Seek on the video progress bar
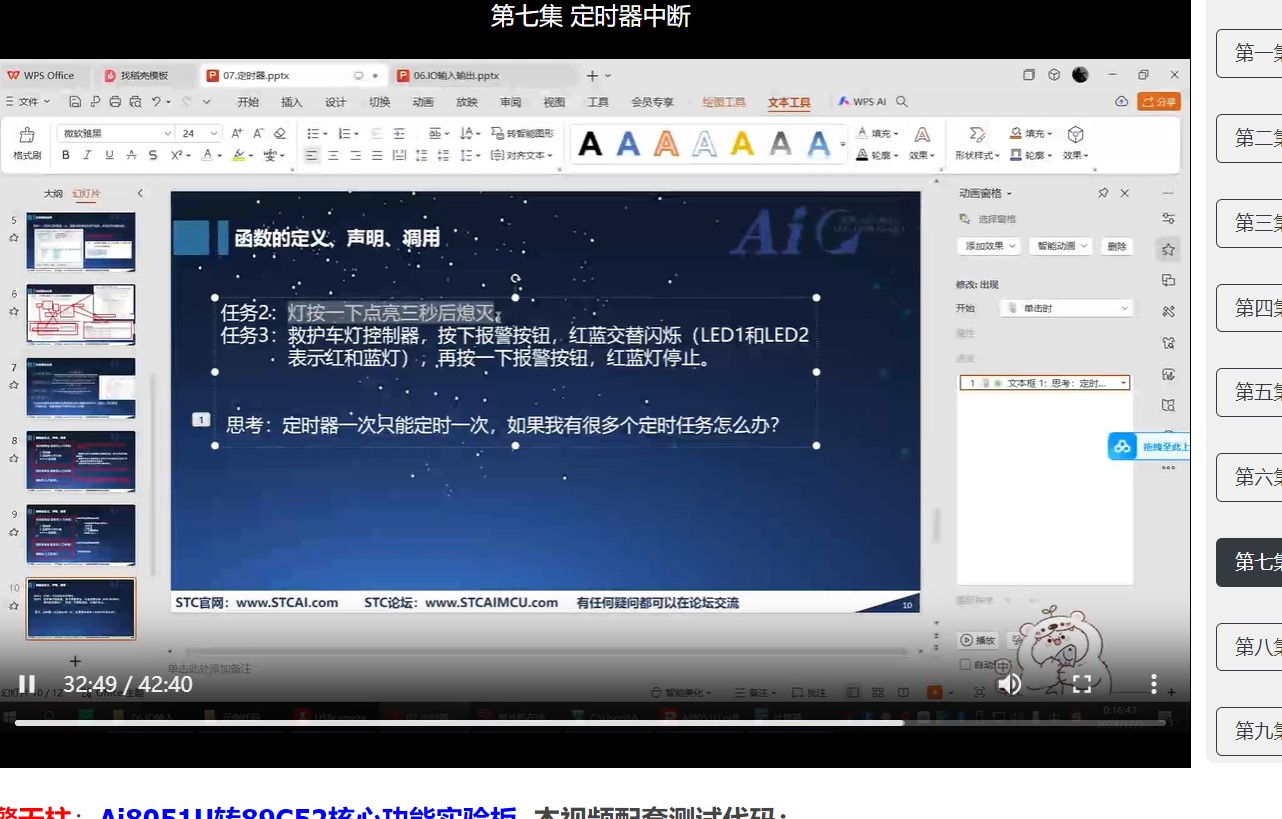1282x819 pixels. coord(590,722)
